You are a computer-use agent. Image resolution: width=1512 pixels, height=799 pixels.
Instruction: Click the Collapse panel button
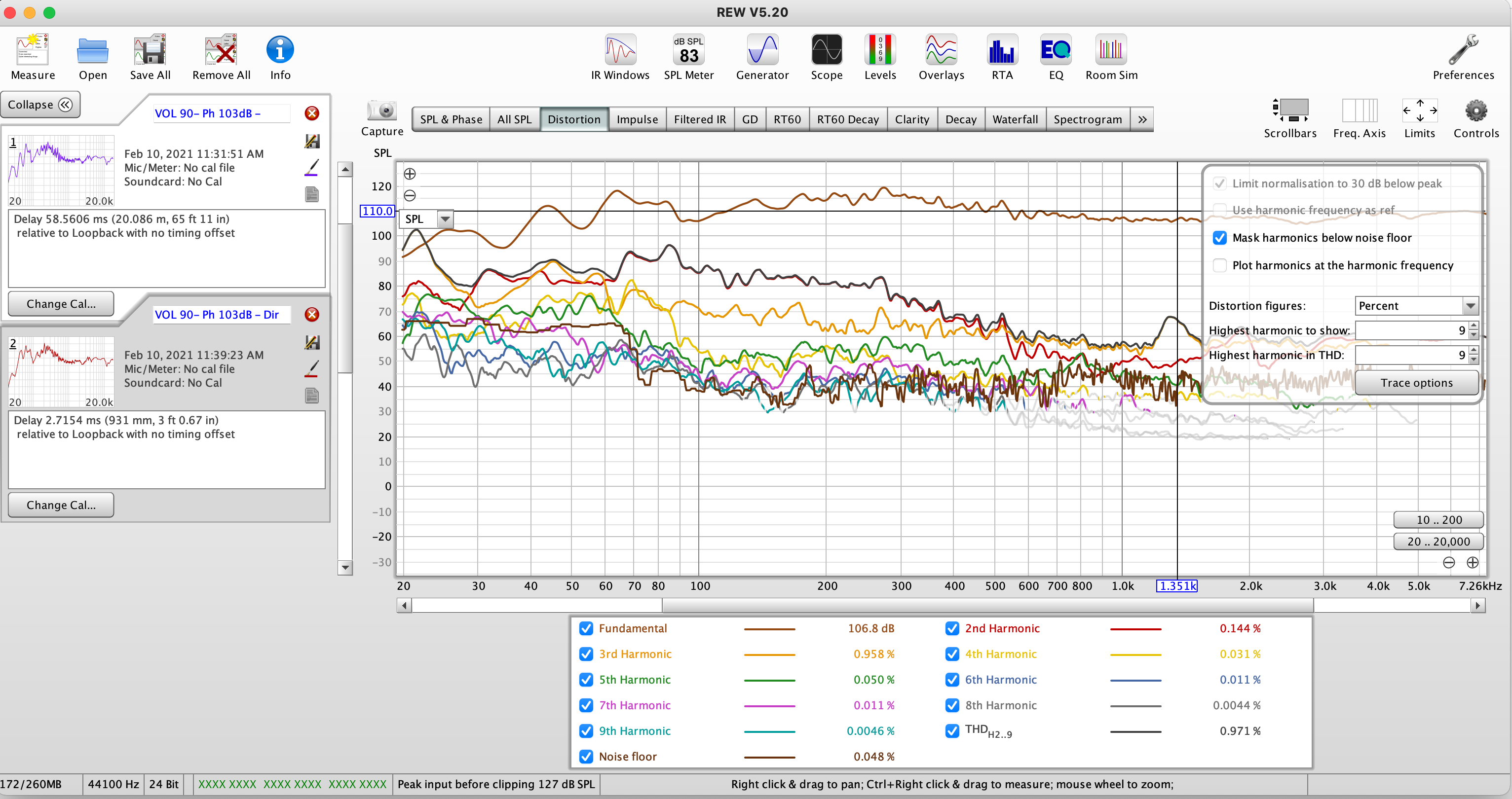coord(42,104)
